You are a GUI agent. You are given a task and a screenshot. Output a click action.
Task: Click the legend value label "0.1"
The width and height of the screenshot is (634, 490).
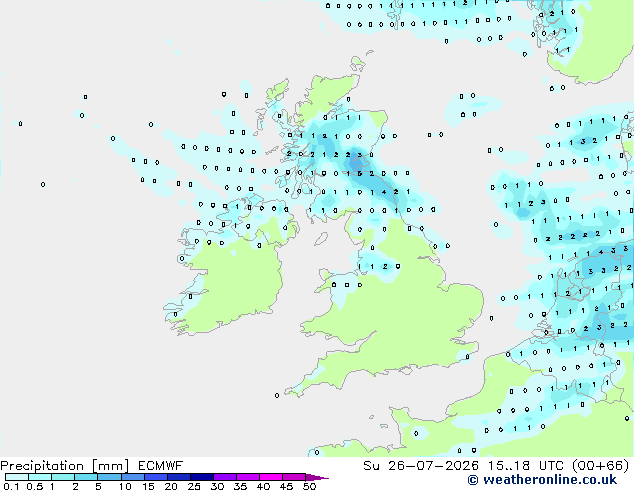coord(11,486)
